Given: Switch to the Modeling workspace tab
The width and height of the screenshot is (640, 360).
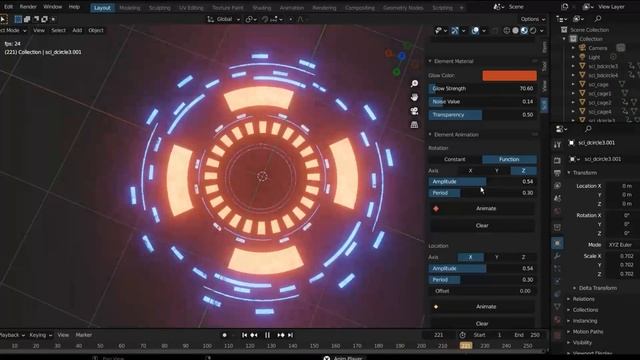Looking at the screenshot, I should [129, 8].
